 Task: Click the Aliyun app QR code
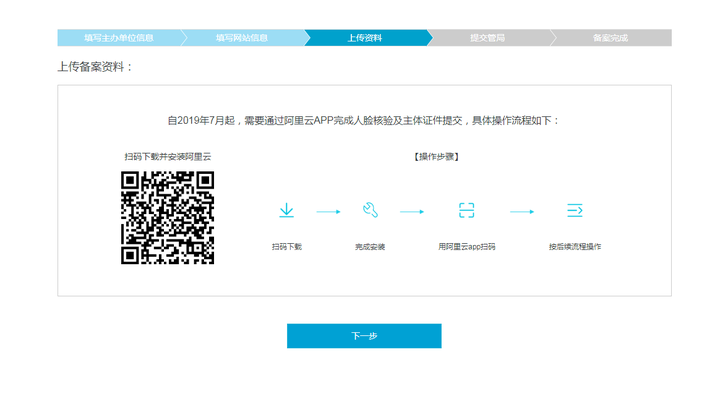(168, 218)
